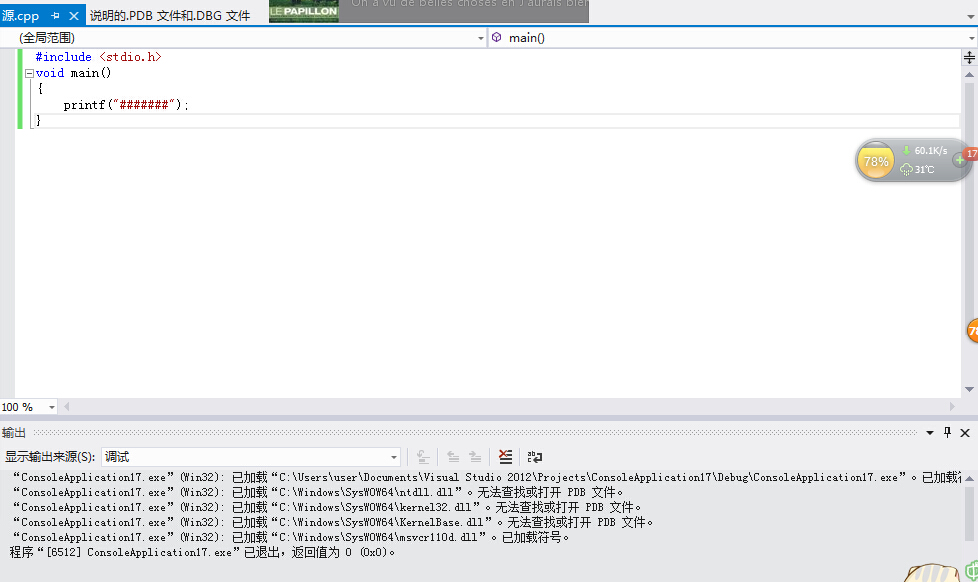
Task: Click the editor vertical scrollbar up arrow
Action: (x=969, y=75)
